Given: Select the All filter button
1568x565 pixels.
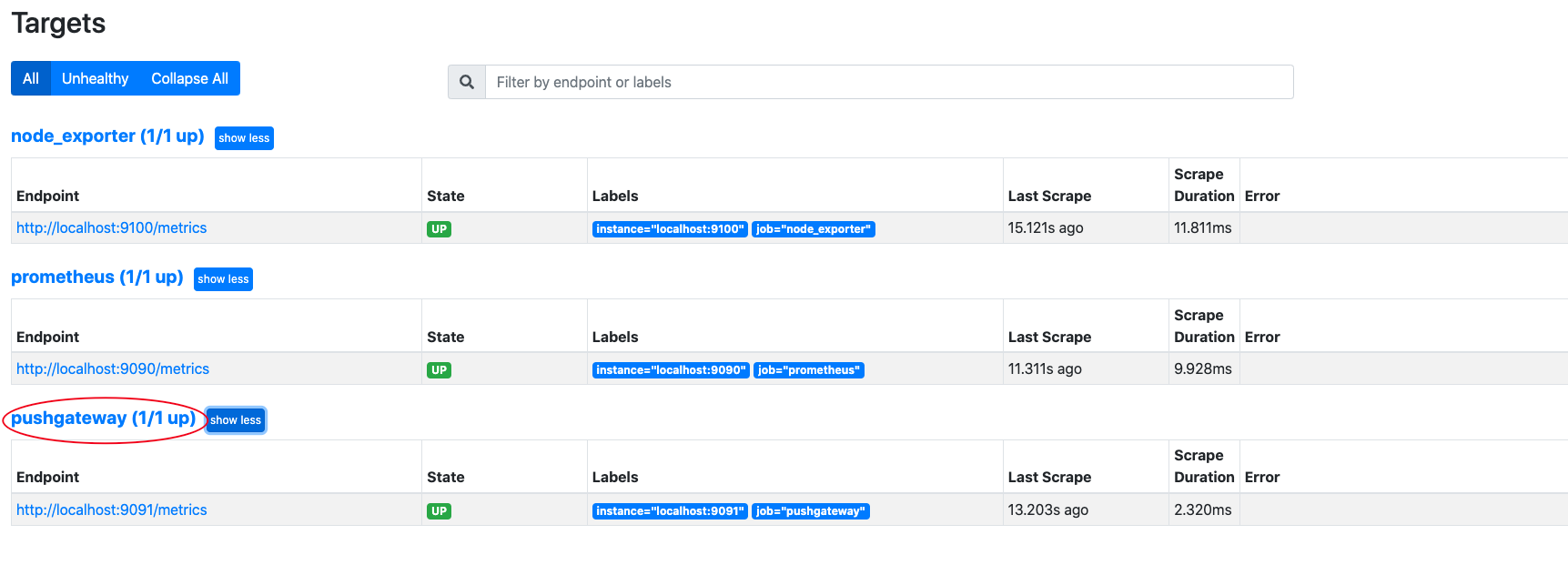Looking at the screenshot, I should coord(31,78).
